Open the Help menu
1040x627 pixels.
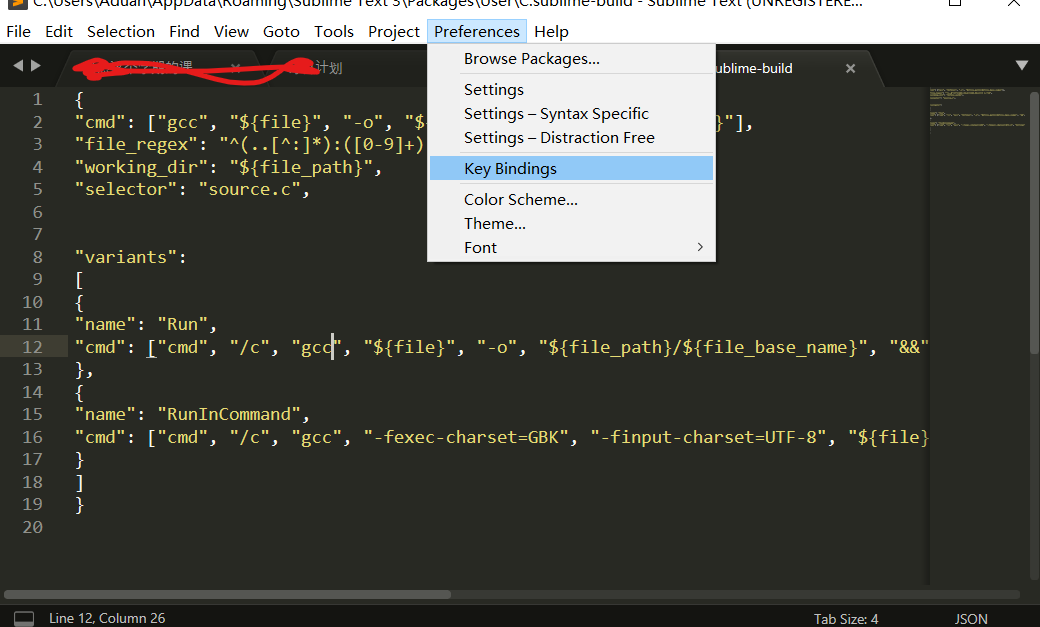point(551,31)
